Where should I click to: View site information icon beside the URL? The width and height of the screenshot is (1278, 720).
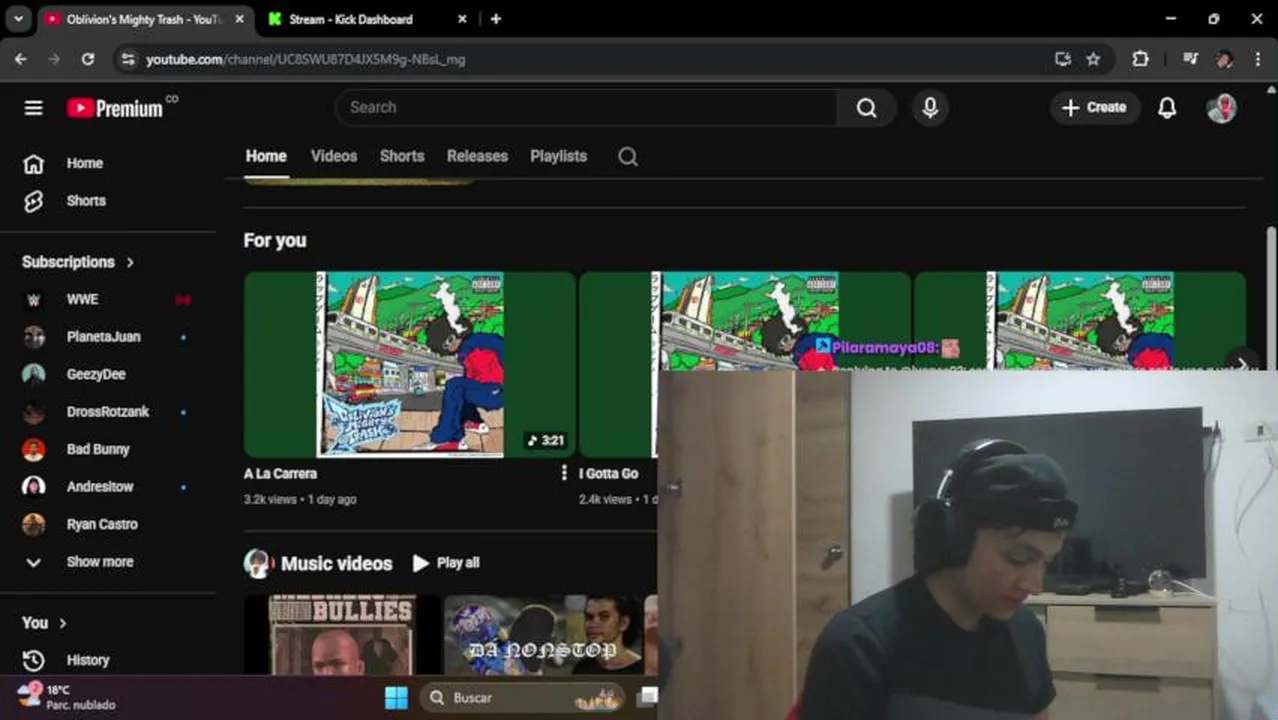tap(127, 59)
